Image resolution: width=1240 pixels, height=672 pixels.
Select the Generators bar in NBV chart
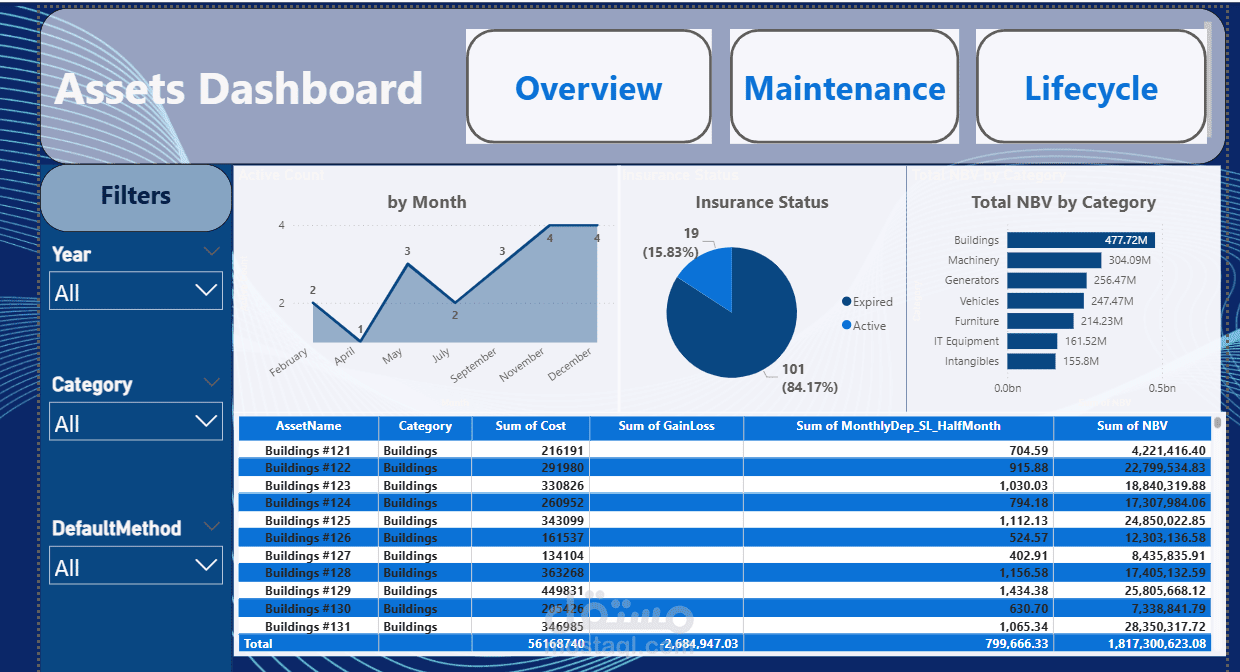1047,280
